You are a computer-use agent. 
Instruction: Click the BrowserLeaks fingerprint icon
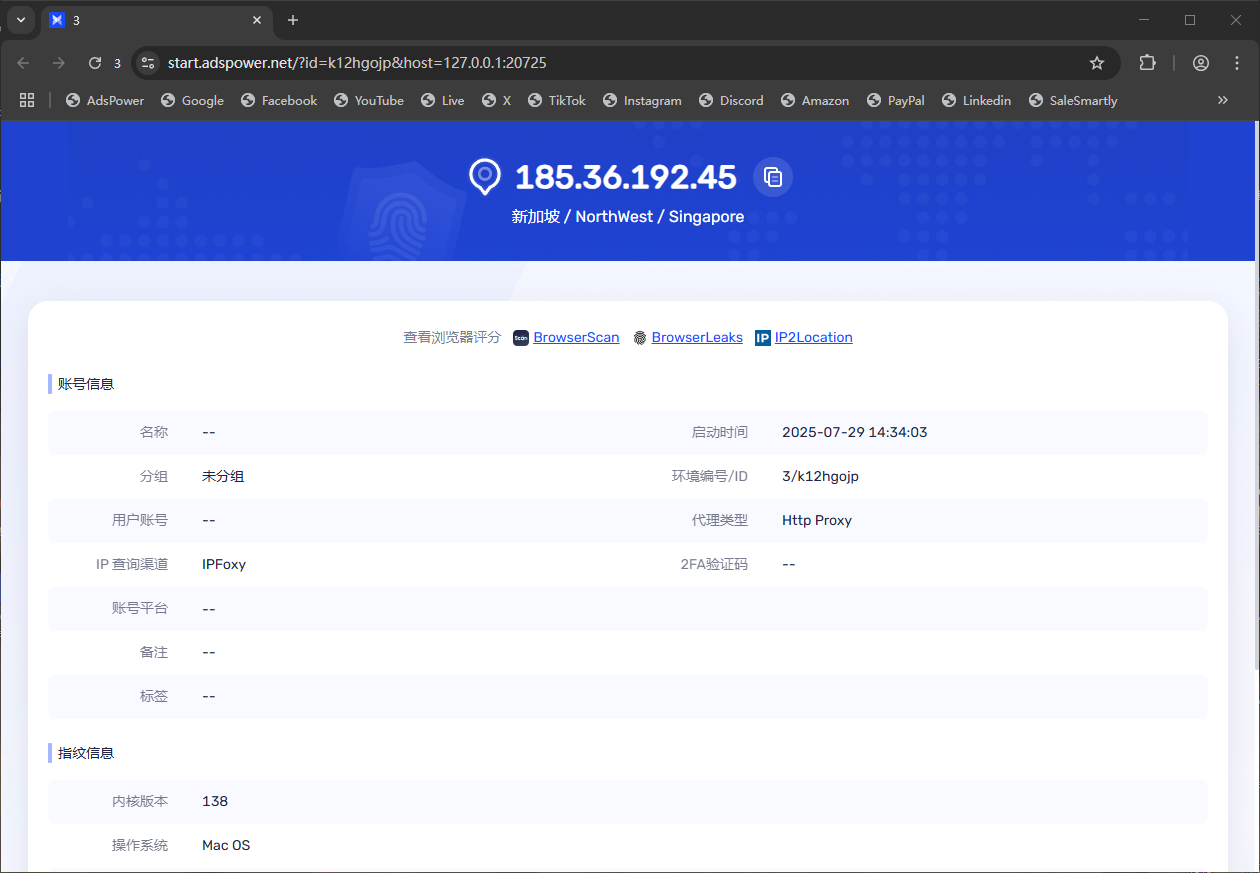tap(640, 338)
